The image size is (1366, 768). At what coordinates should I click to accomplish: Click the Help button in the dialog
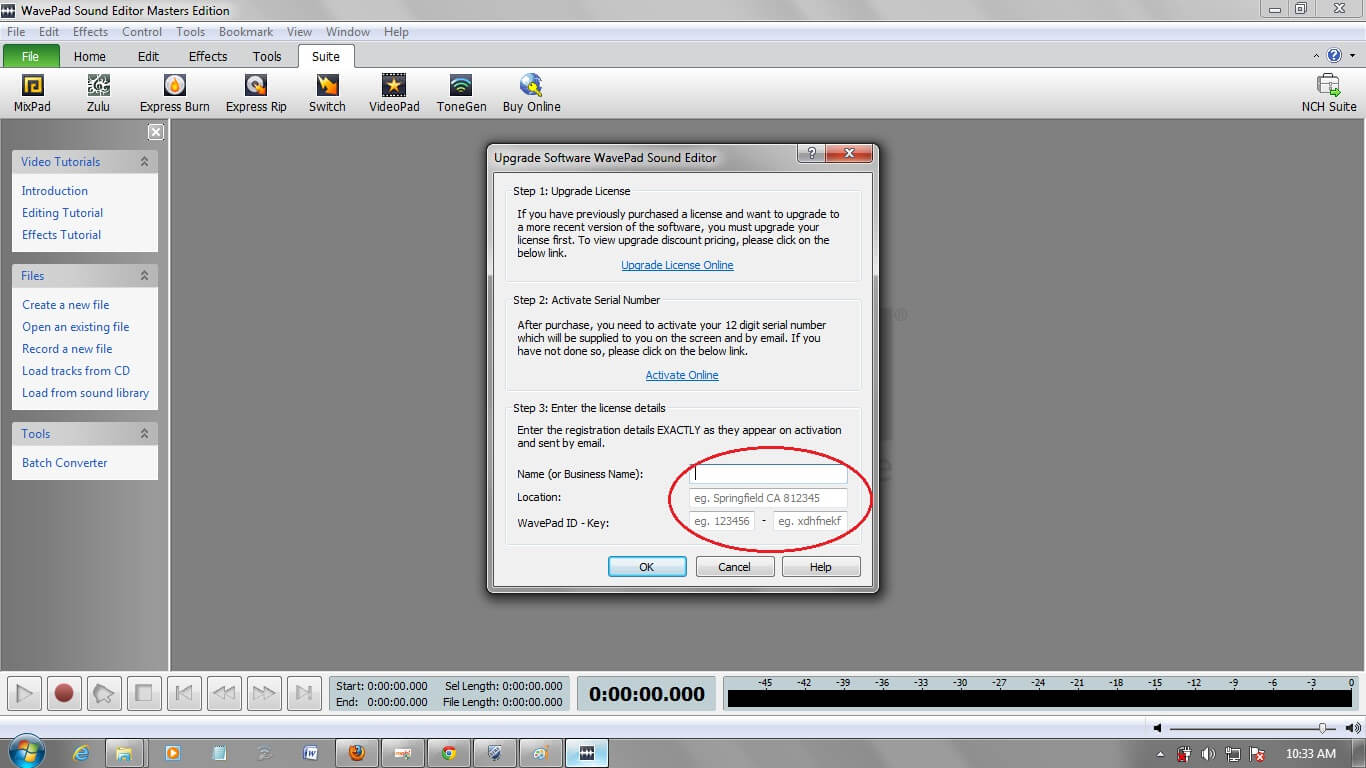(x=821, y=567)
